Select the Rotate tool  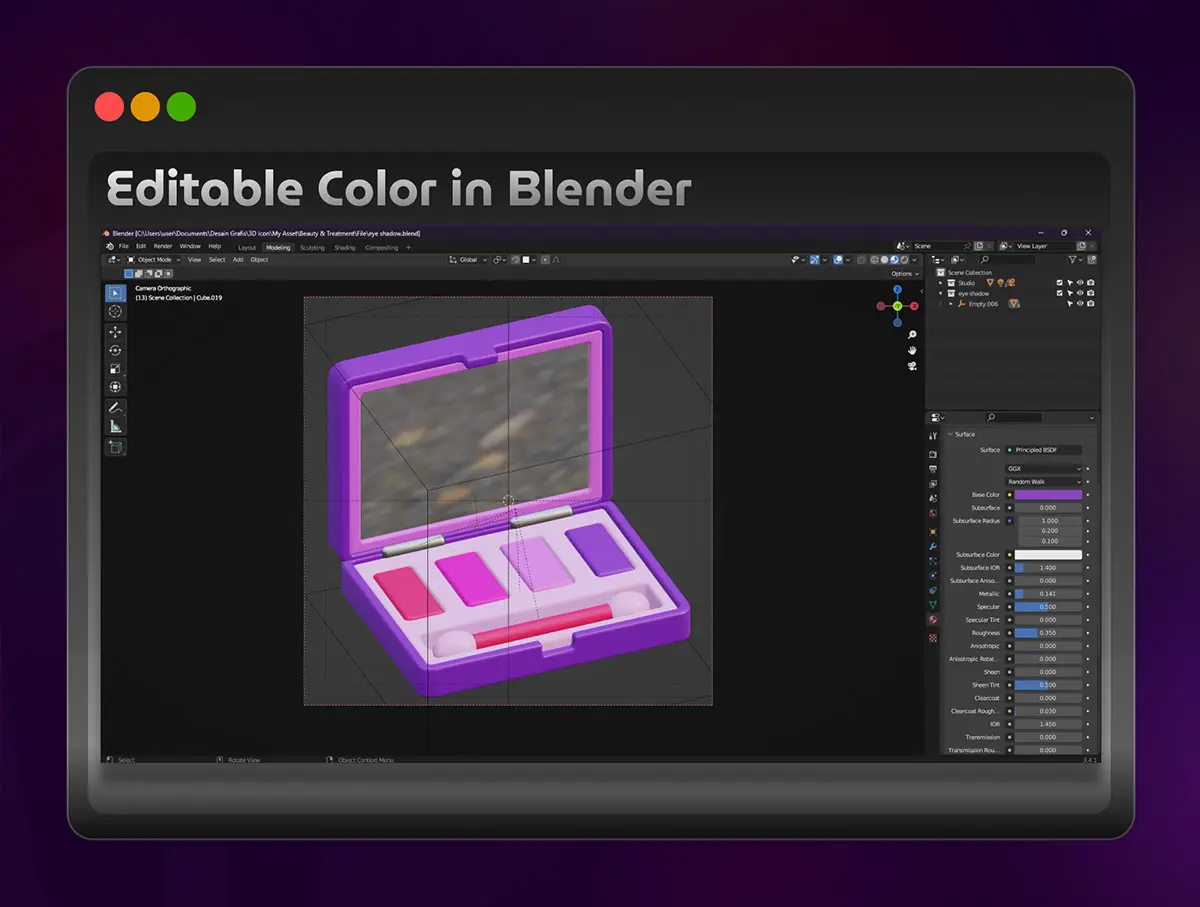pyautogui.click(x=115, y=350)
